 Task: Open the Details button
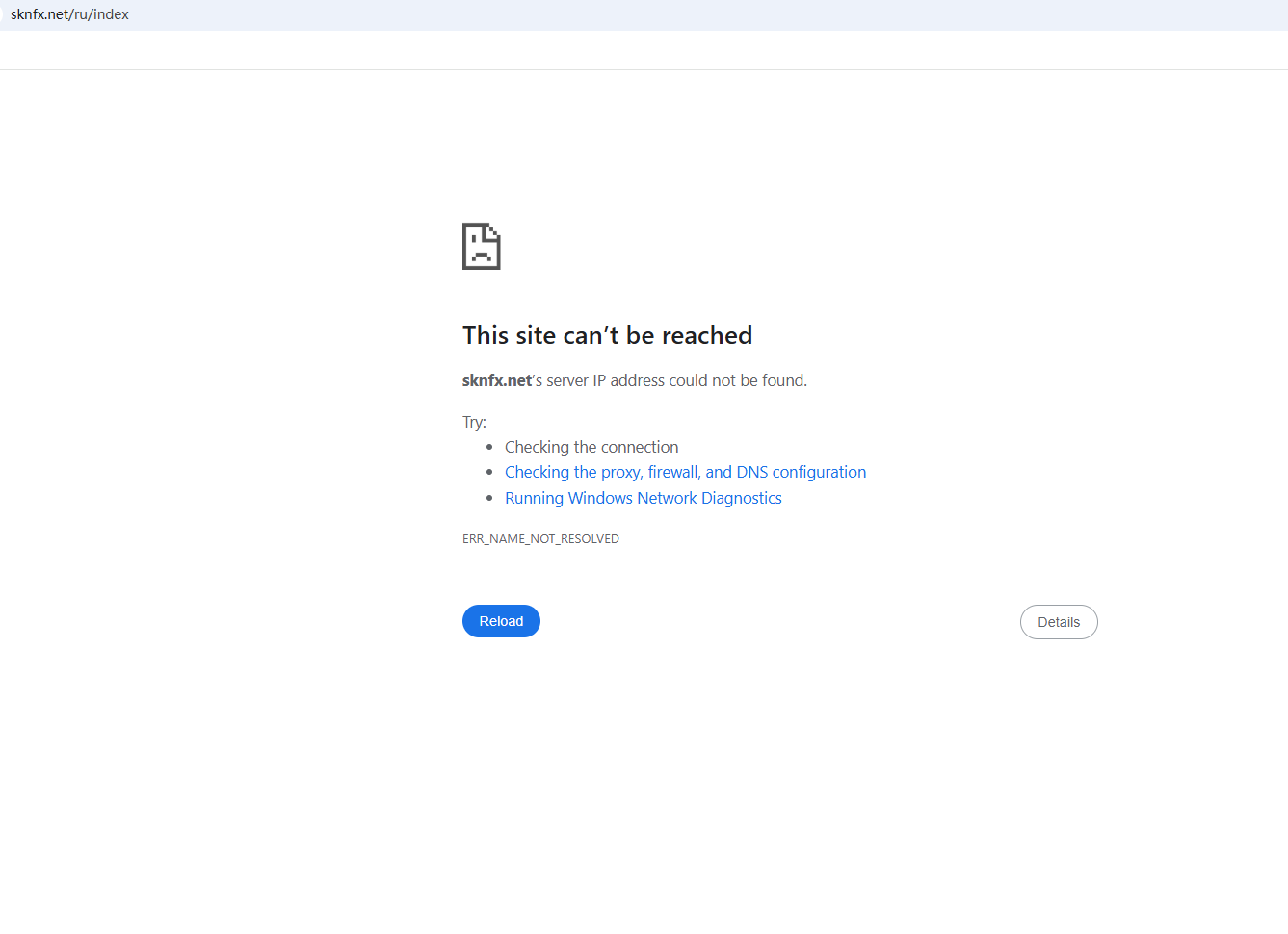click(x=1059, y=622)
